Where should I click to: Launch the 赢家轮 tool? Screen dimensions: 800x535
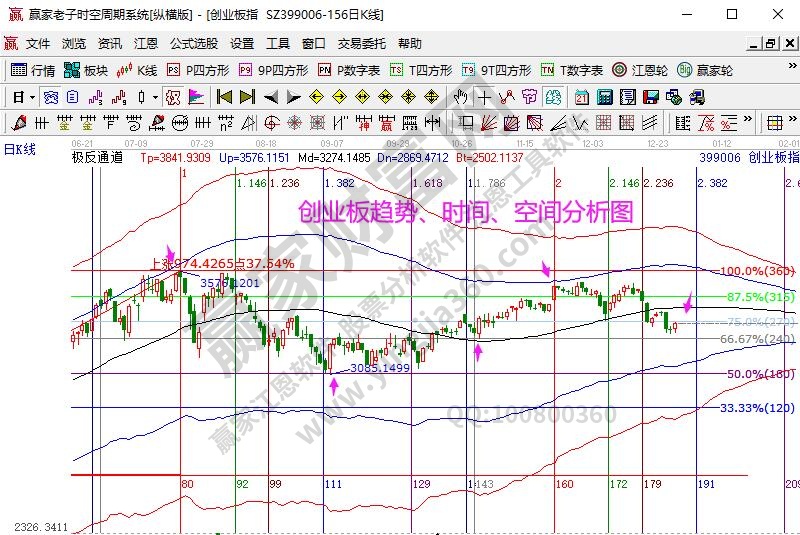pyautogui.click(x=705, y=70)
